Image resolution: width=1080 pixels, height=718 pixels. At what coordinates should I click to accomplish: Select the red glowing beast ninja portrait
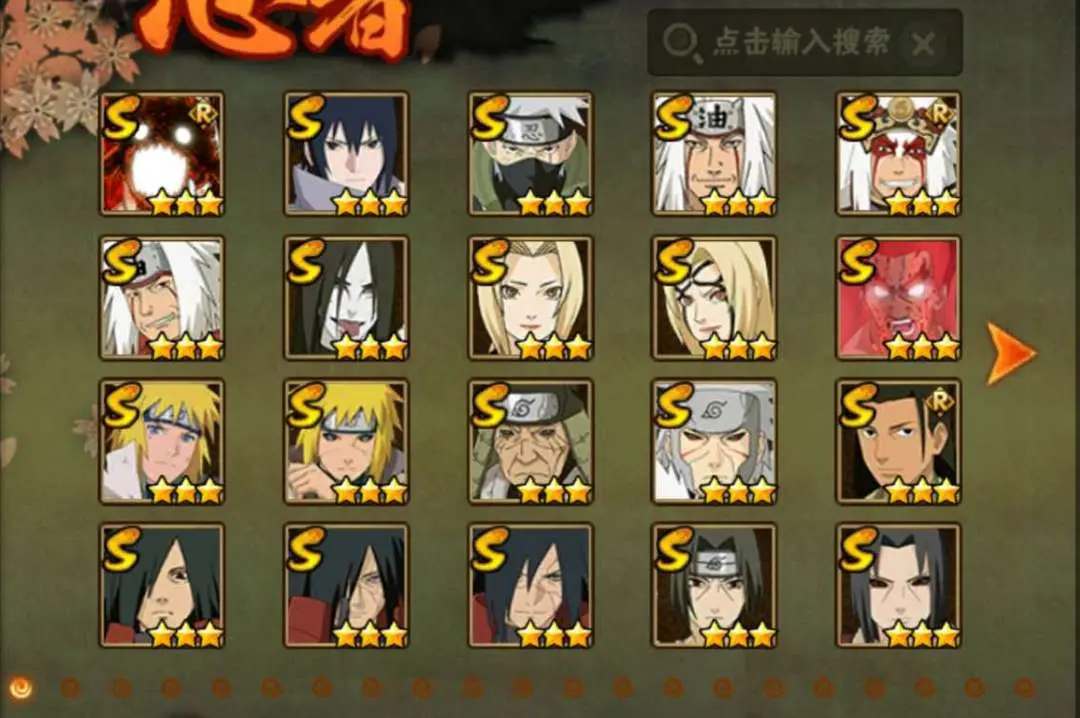(162, 154)
